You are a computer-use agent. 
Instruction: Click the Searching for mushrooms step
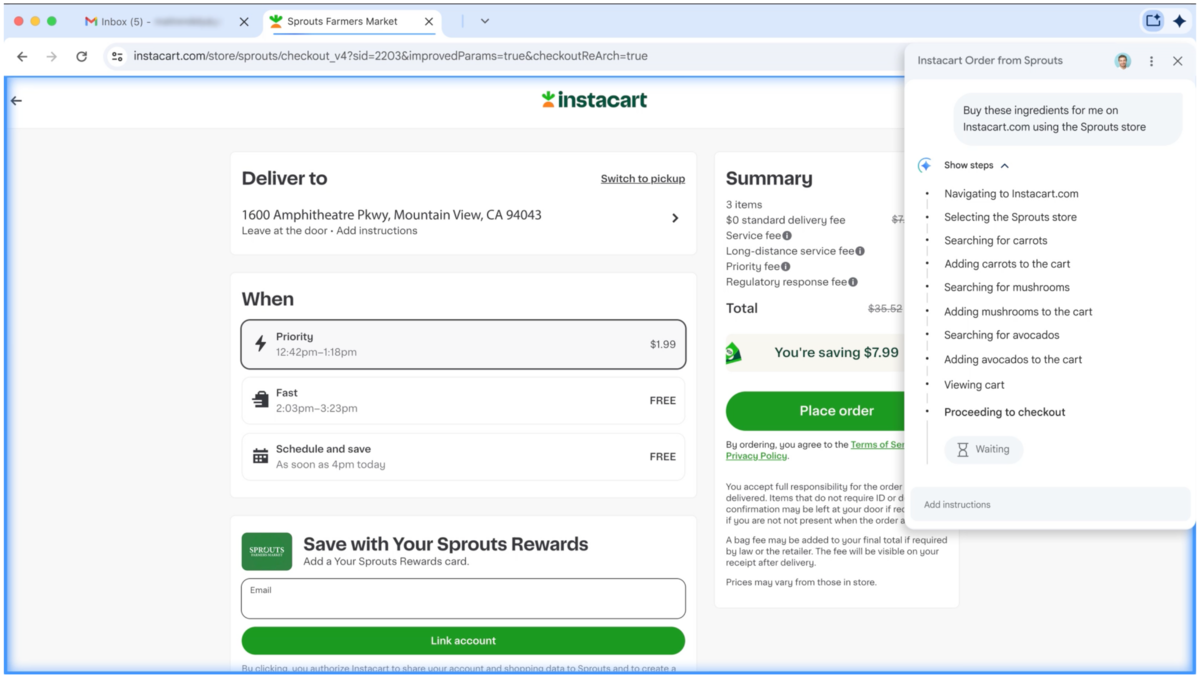(x=1007, y=288)
